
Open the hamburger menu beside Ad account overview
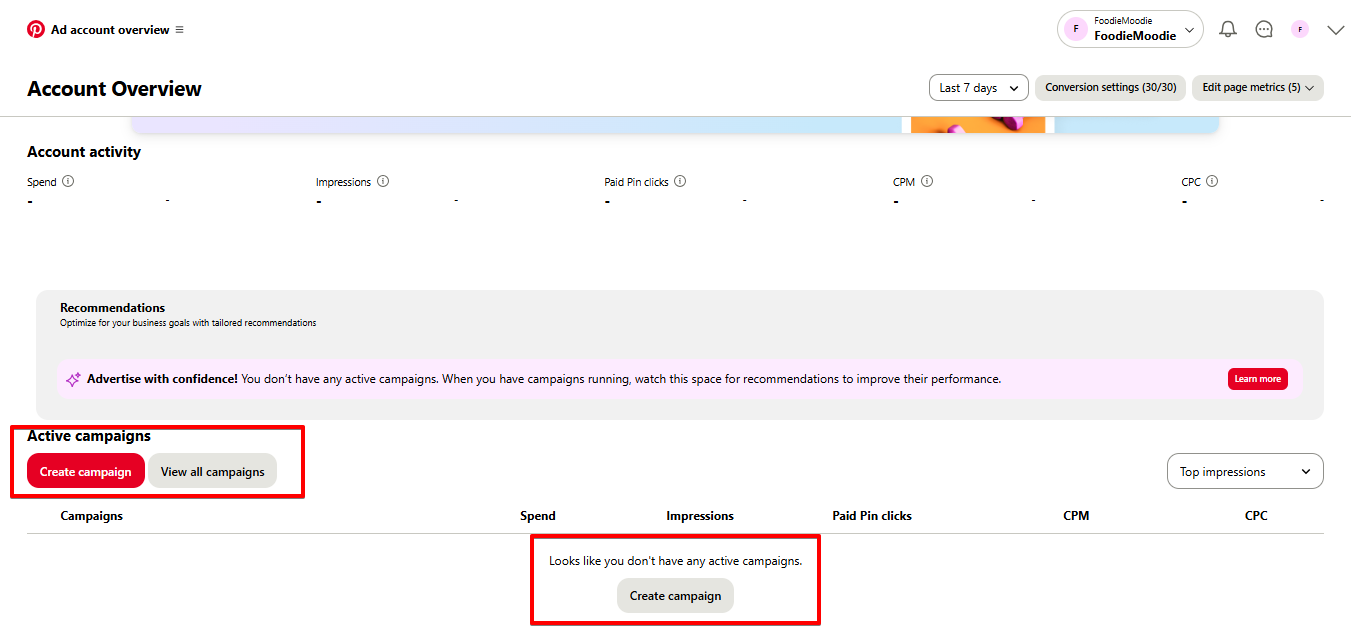180,30
